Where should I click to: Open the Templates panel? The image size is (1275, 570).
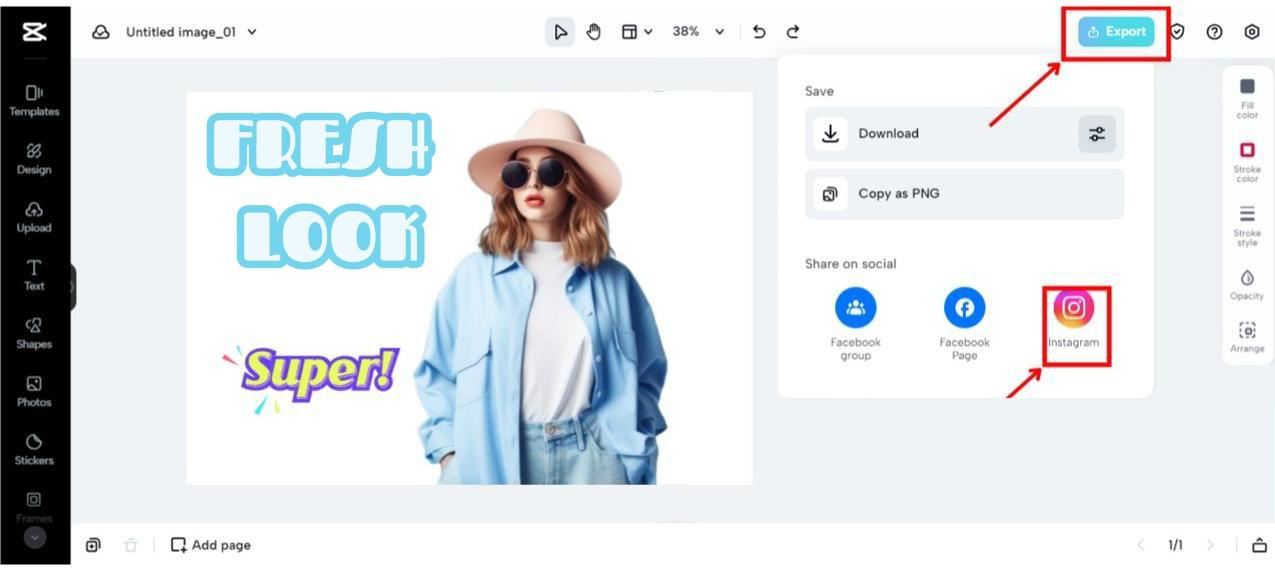[34, 100]
